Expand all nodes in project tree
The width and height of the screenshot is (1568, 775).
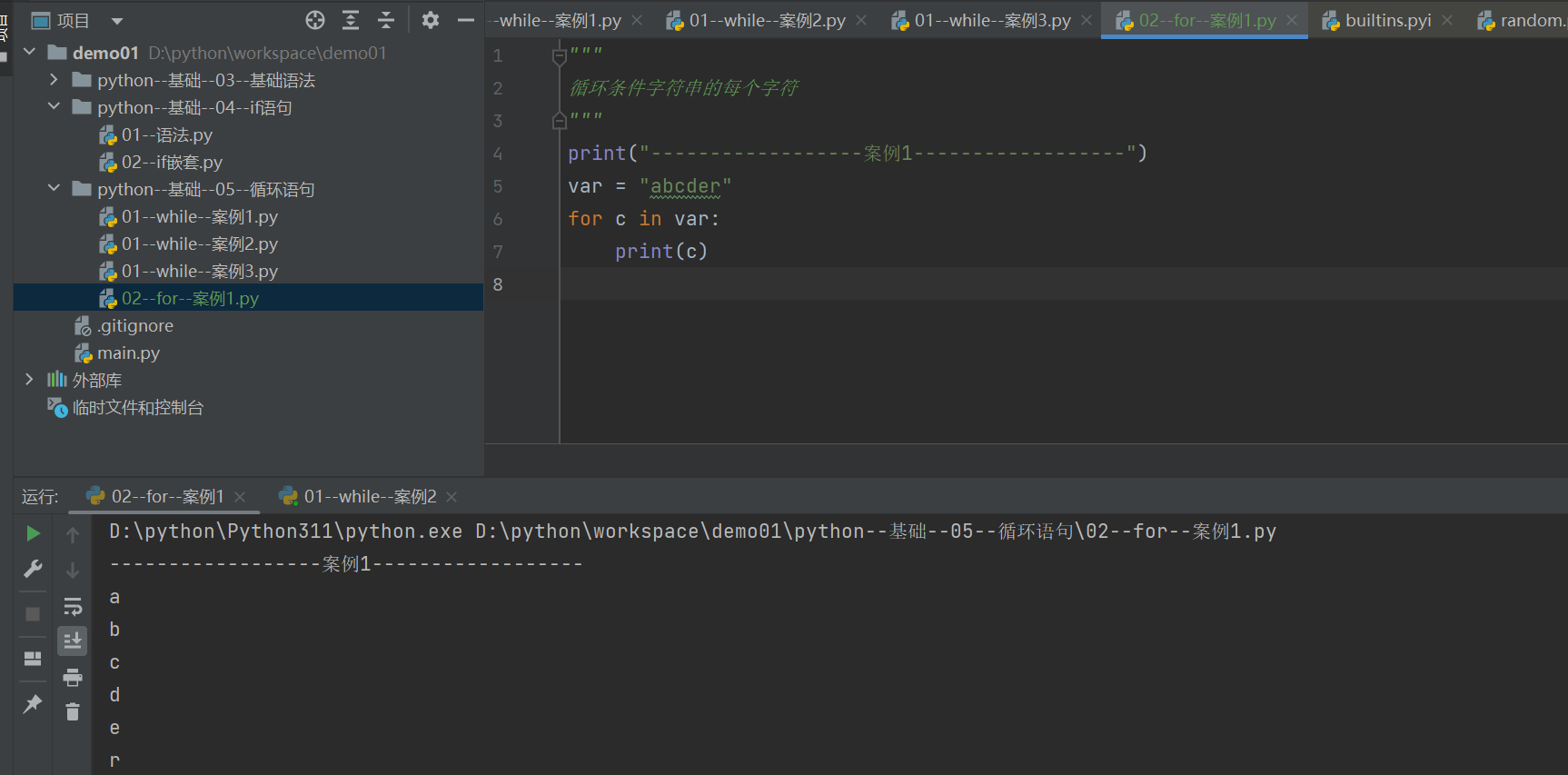tap(351, 20)
